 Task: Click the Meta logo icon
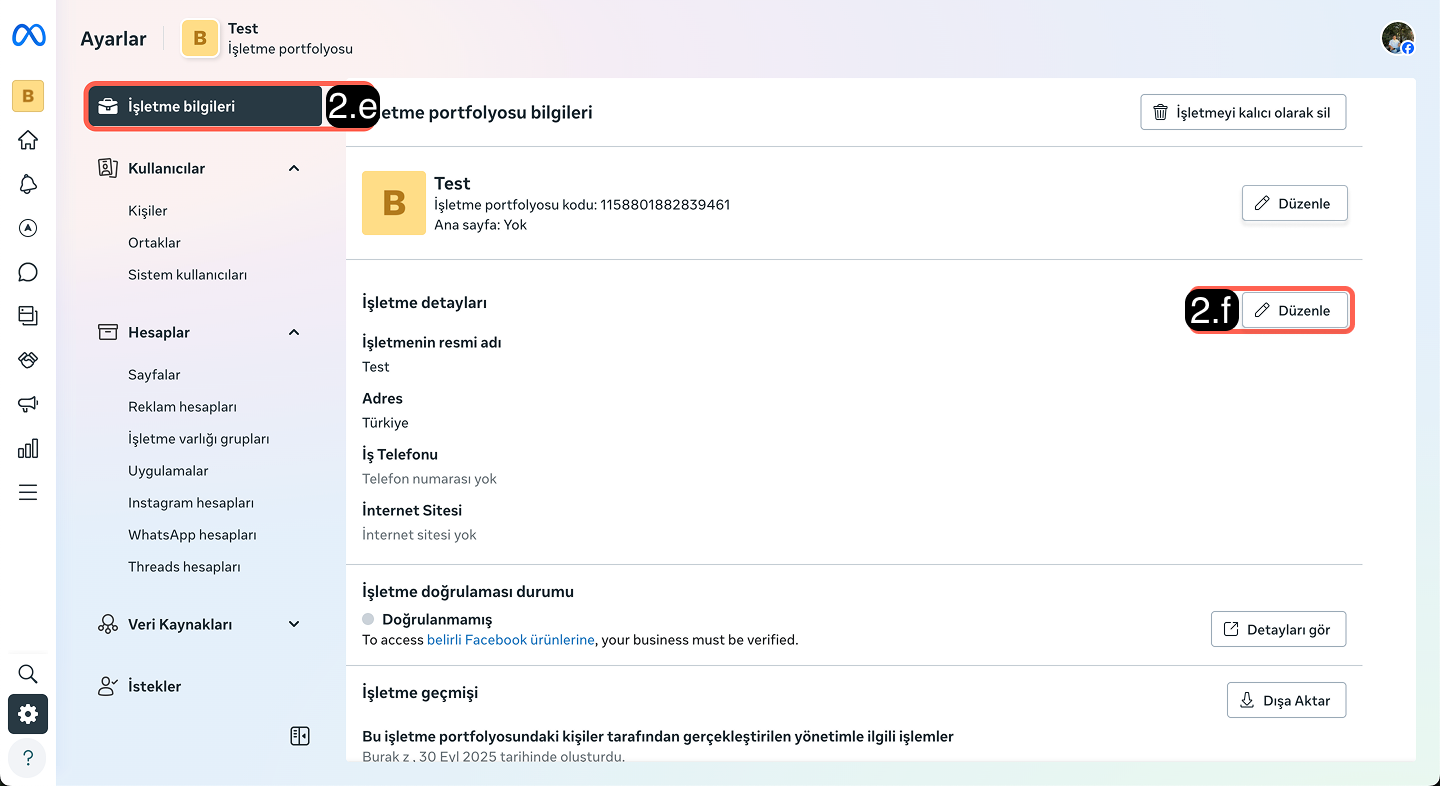coord(28,36)
